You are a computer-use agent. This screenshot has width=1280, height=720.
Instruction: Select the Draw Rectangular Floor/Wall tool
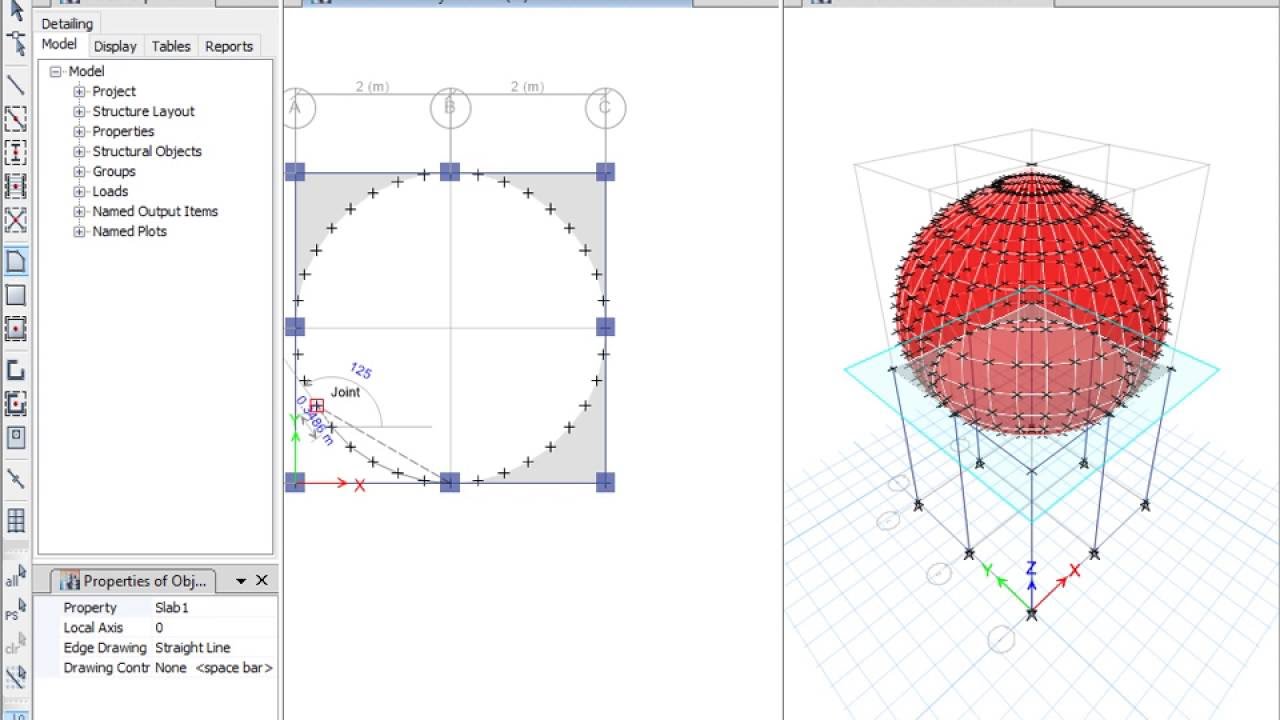(x=16, y=295)
